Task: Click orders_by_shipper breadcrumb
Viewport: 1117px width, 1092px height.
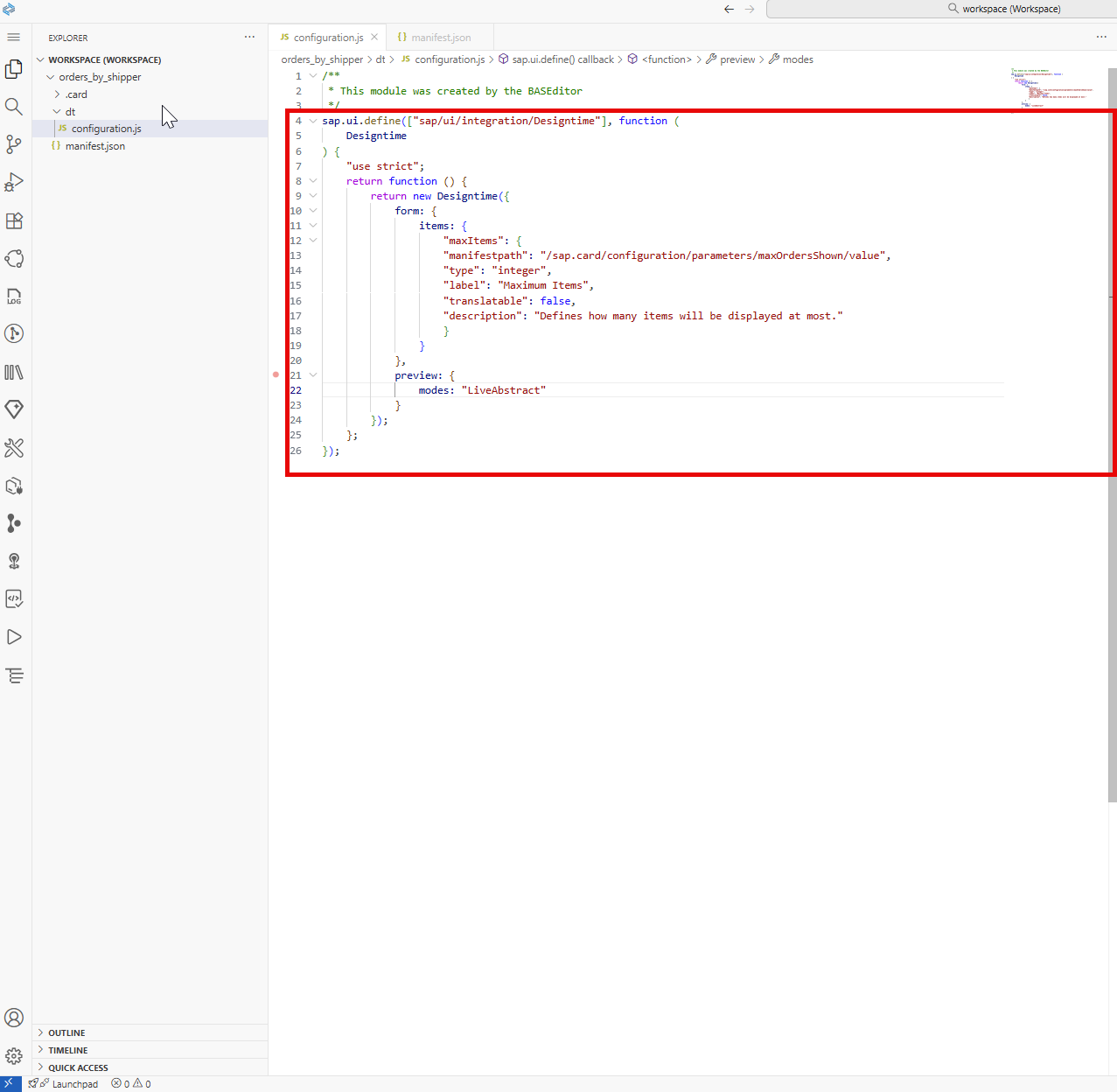Action: click(322, 59)
